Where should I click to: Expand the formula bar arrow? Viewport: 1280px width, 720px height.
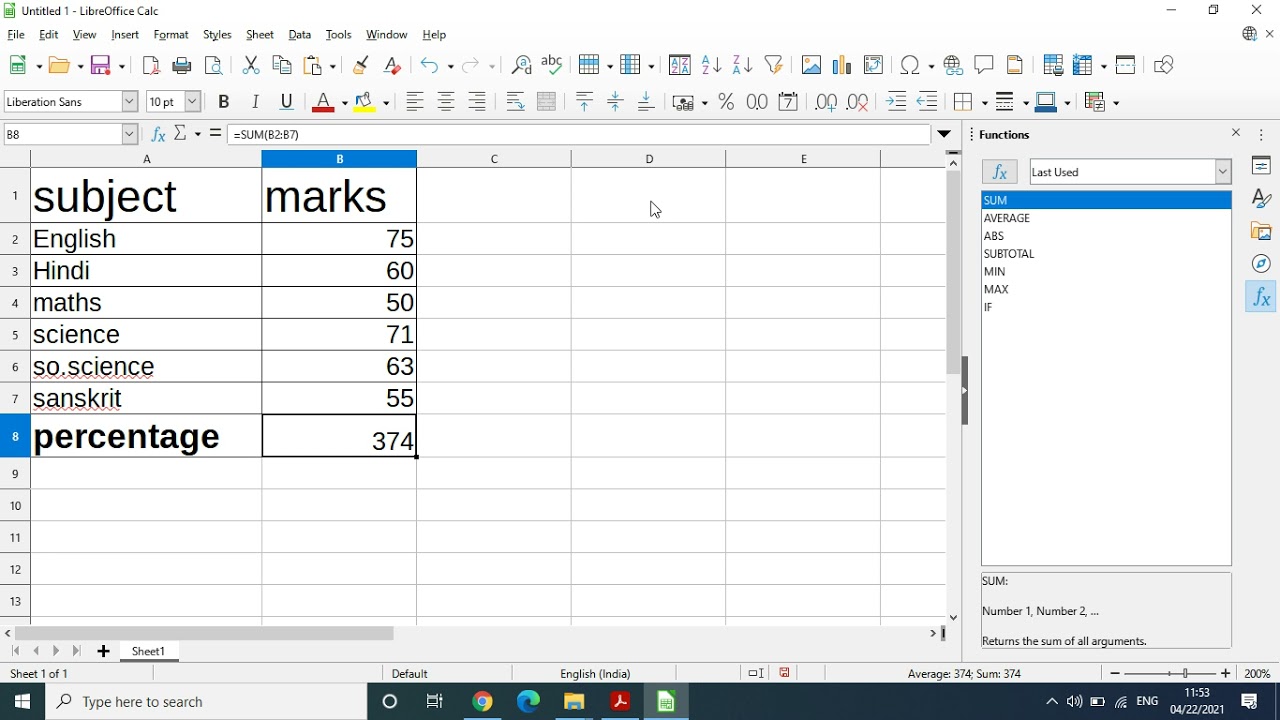coord(944,134)
